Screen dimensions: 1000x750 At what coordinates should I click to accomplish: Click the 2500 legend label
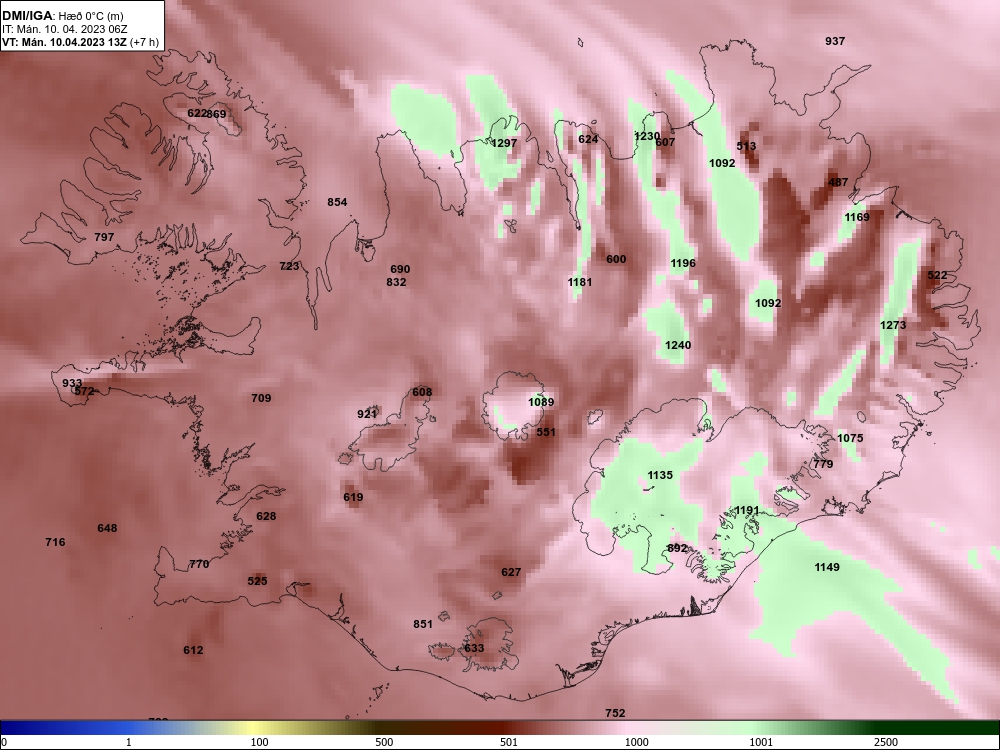(886, 742)
